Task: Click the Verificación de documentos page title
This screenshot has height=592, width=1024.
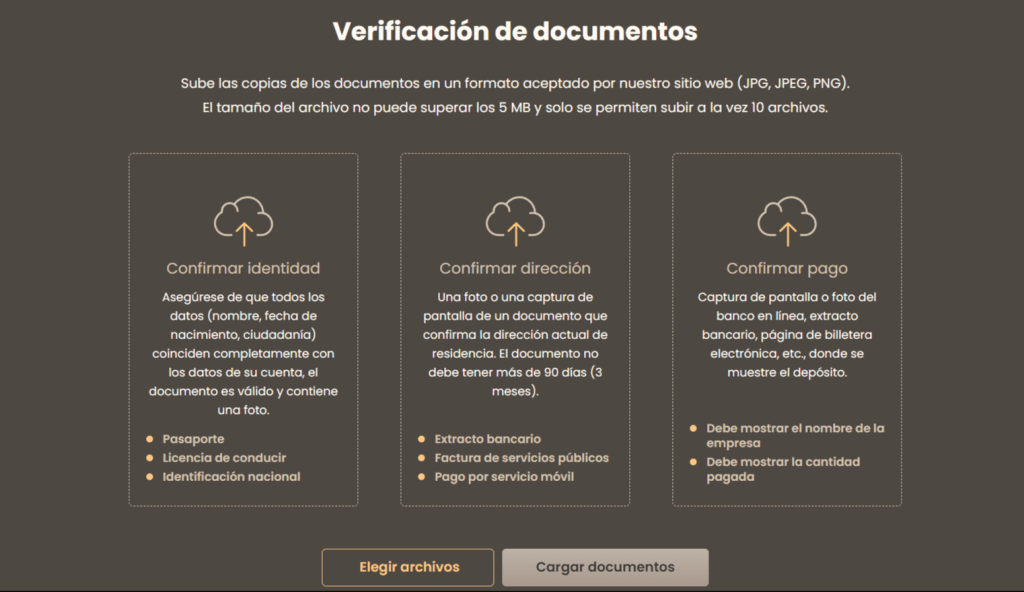Action: click(515, 31)
